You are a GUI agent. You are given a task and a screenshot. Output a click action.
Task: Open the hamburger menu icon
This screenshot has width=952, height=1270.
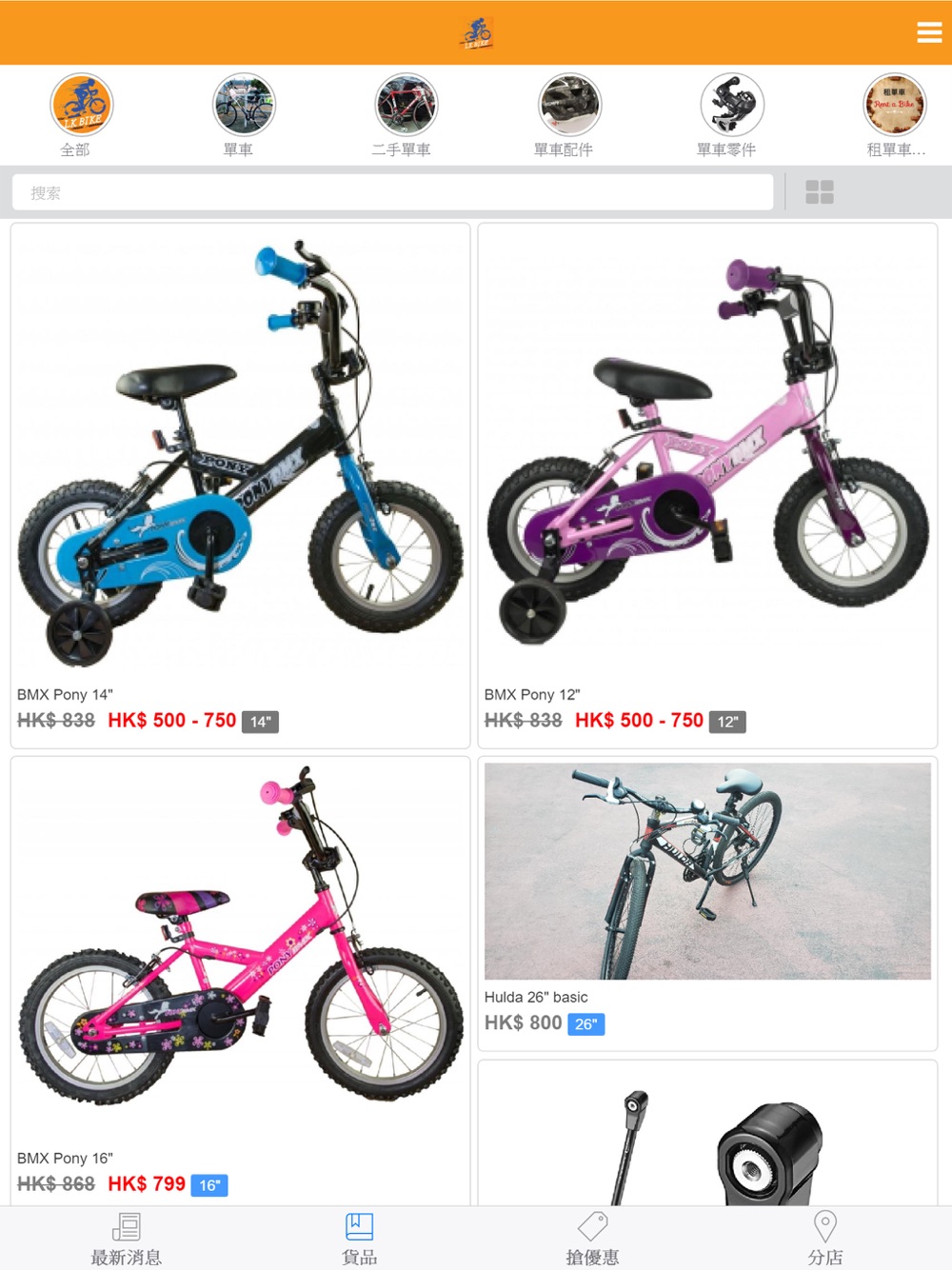(929, 32)
